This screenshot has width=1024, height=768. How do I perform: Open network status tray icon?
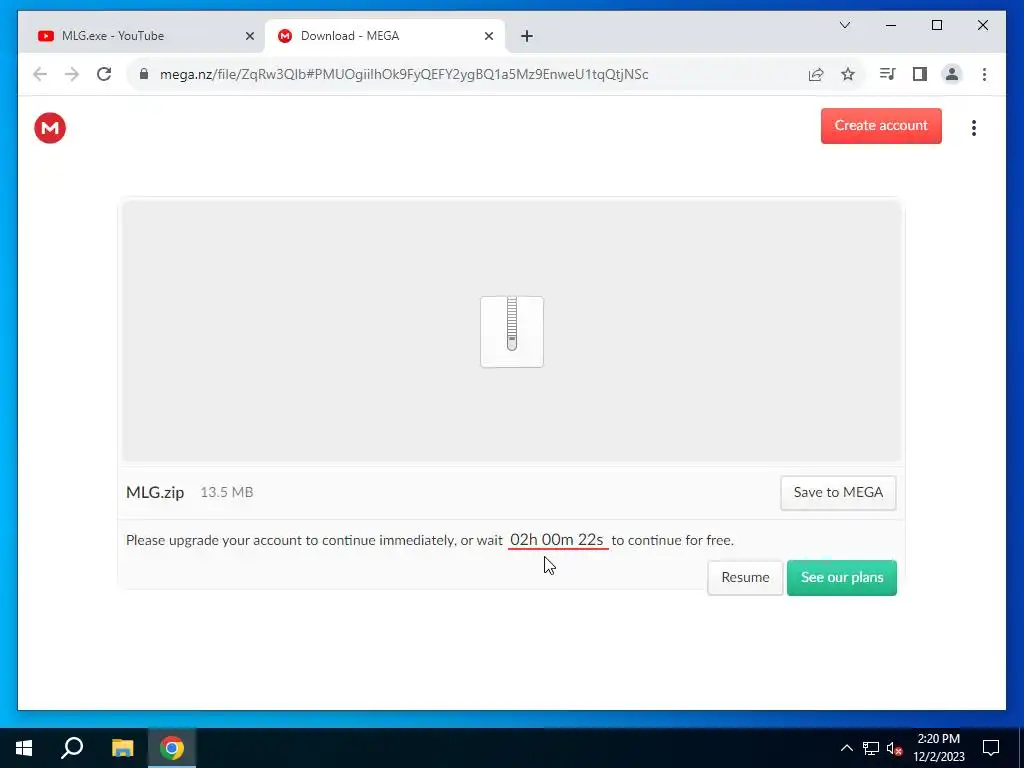click(x=871, y=748)
